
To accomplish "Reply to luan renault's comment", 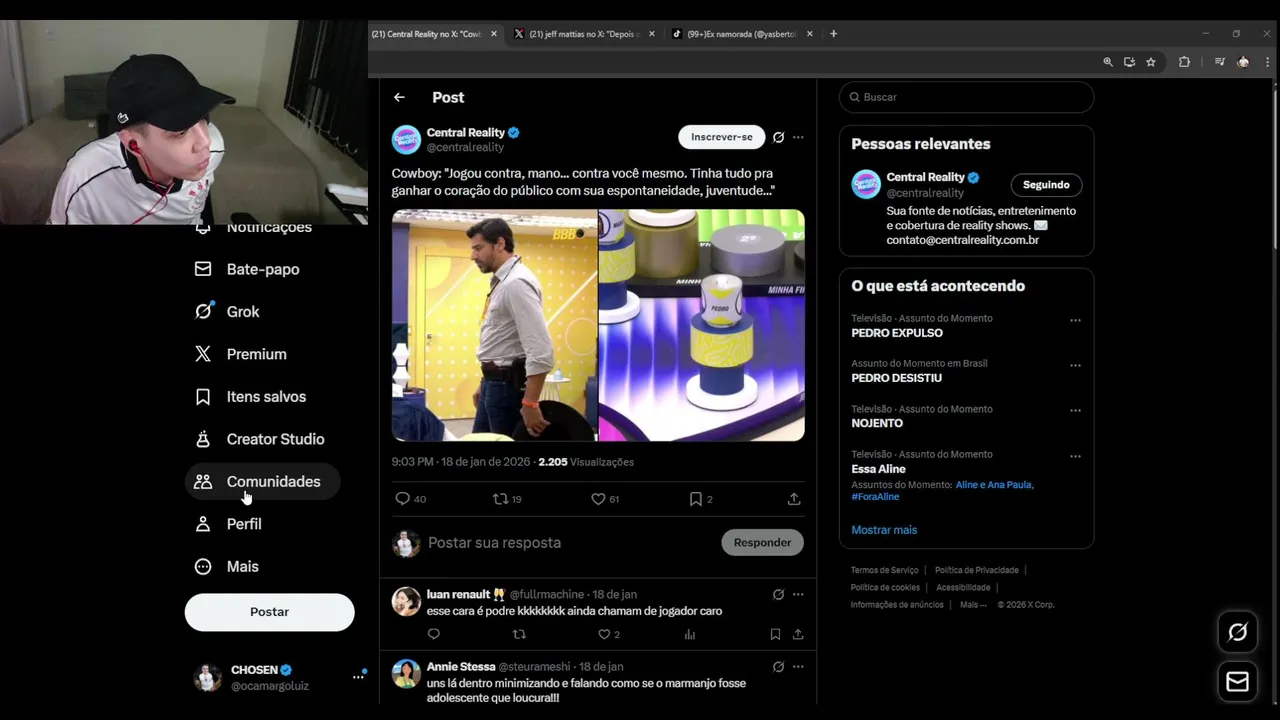I will [x=433, y=634].
